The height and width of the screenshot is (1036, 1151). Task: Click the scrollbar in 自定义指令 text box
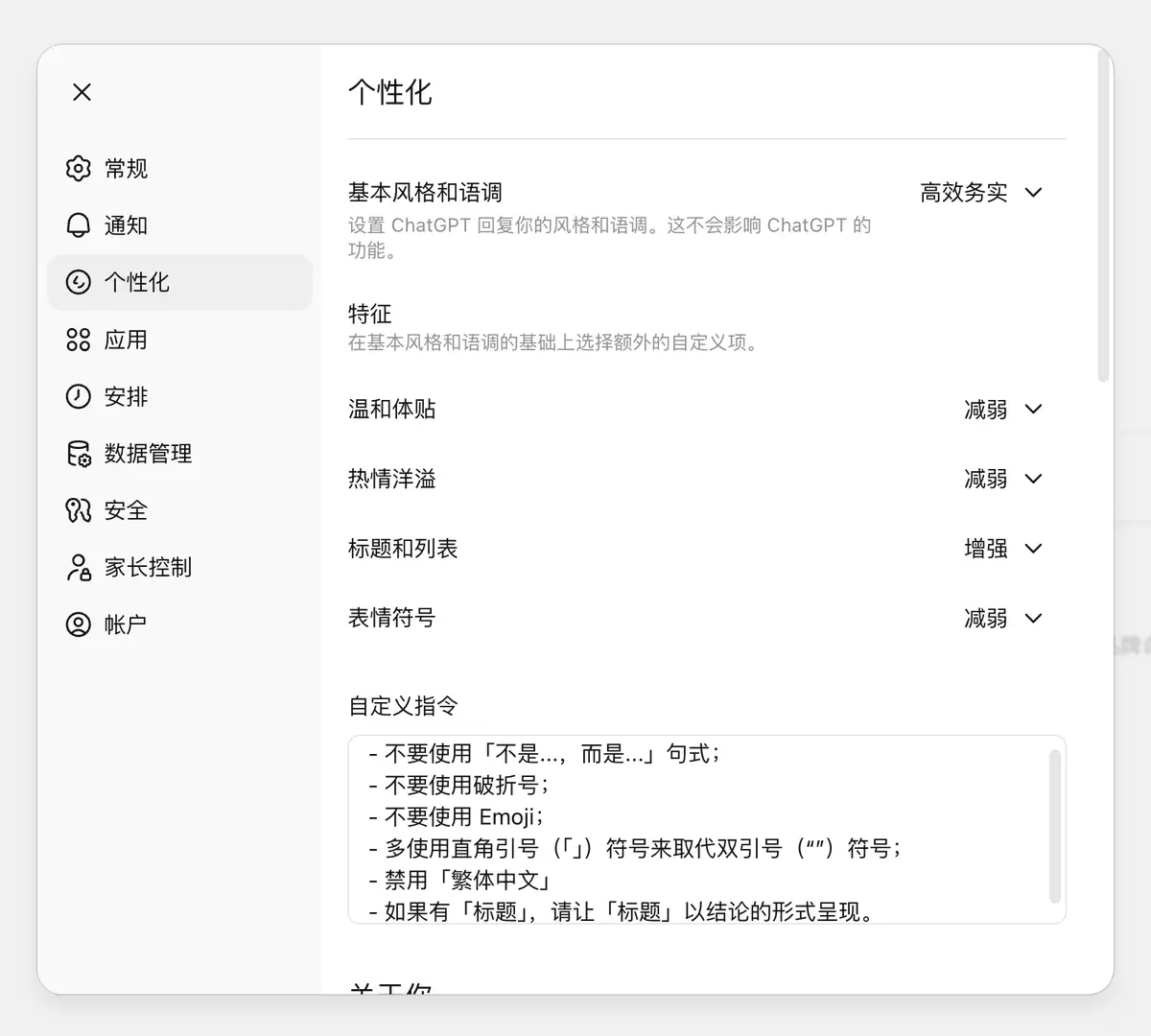pos(1055,827)
